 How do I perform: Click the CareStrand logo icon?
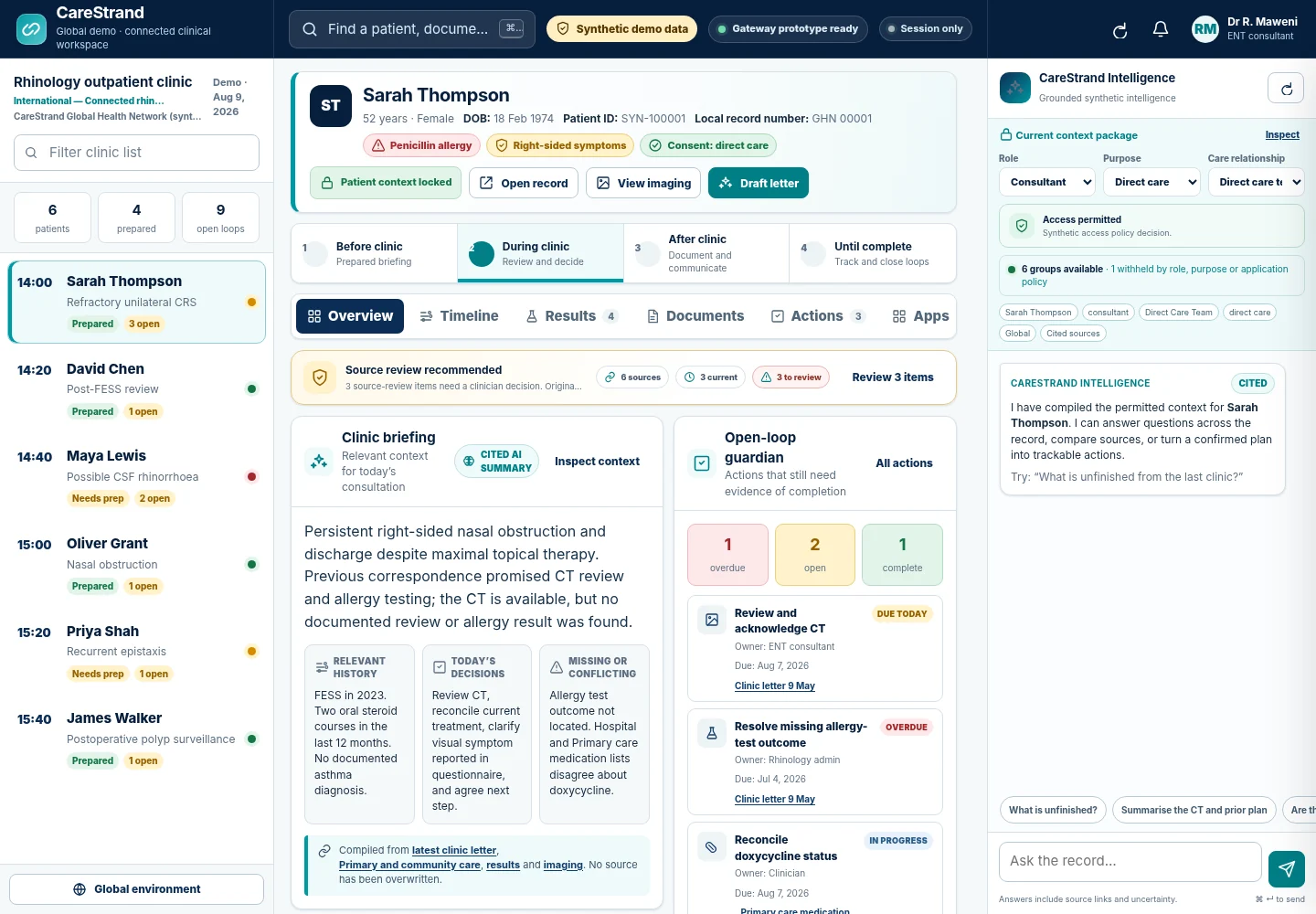[x=31, y=29]
